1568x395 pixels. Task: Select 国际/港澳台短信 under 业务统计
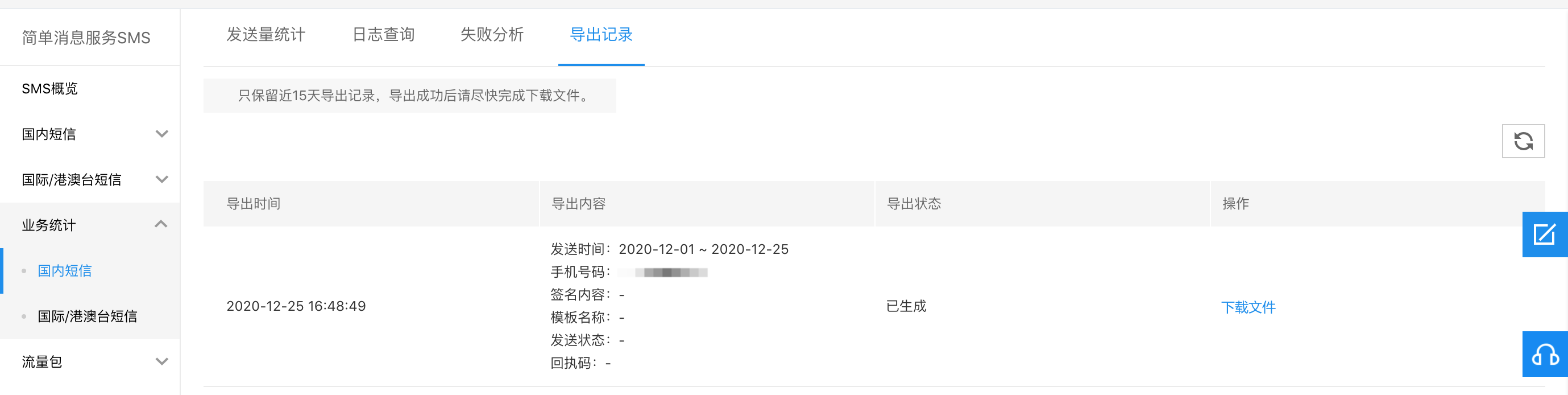tap(88, 316)
